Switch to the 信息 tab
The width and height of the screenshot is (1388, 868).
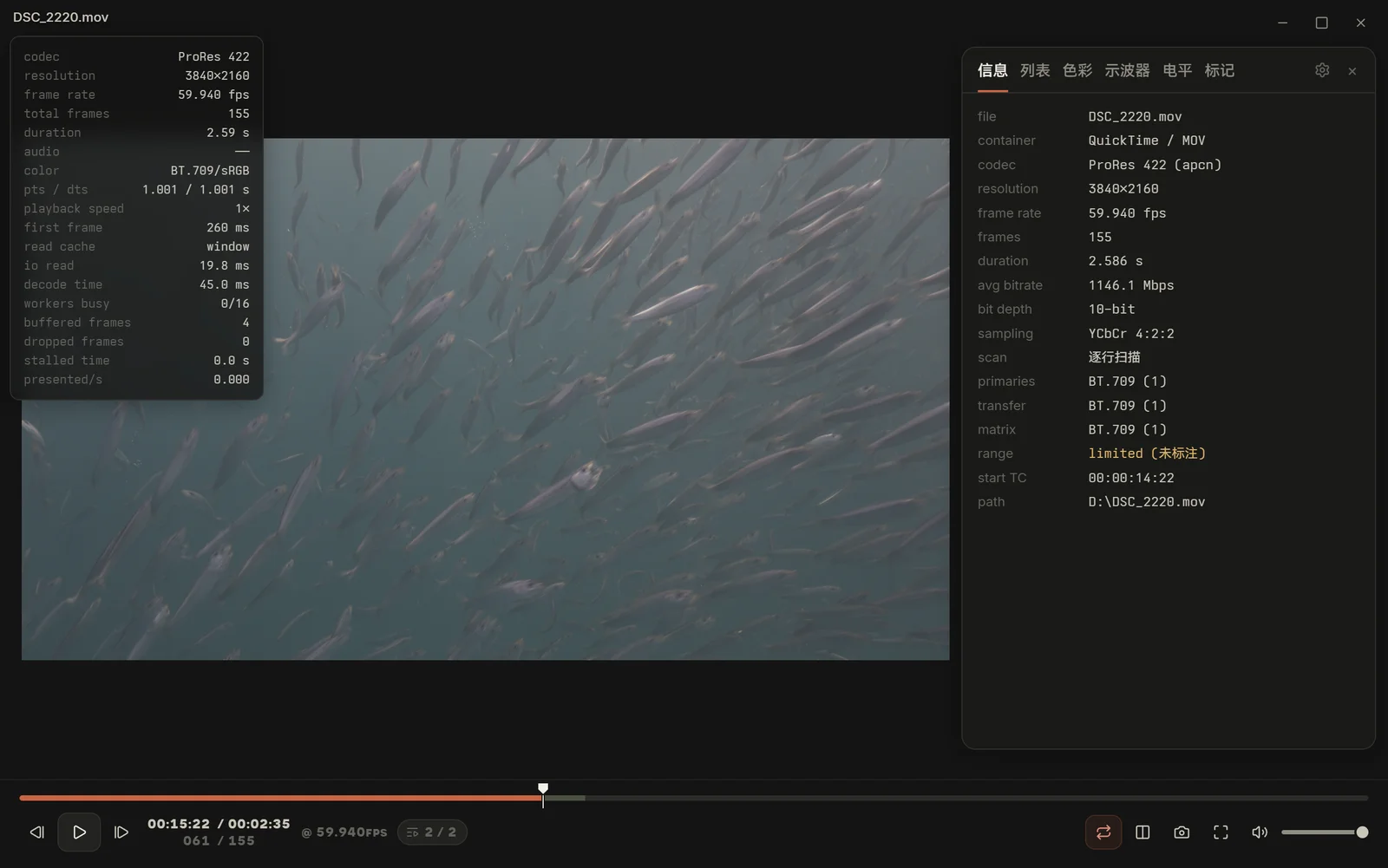(x=992, y=70)
